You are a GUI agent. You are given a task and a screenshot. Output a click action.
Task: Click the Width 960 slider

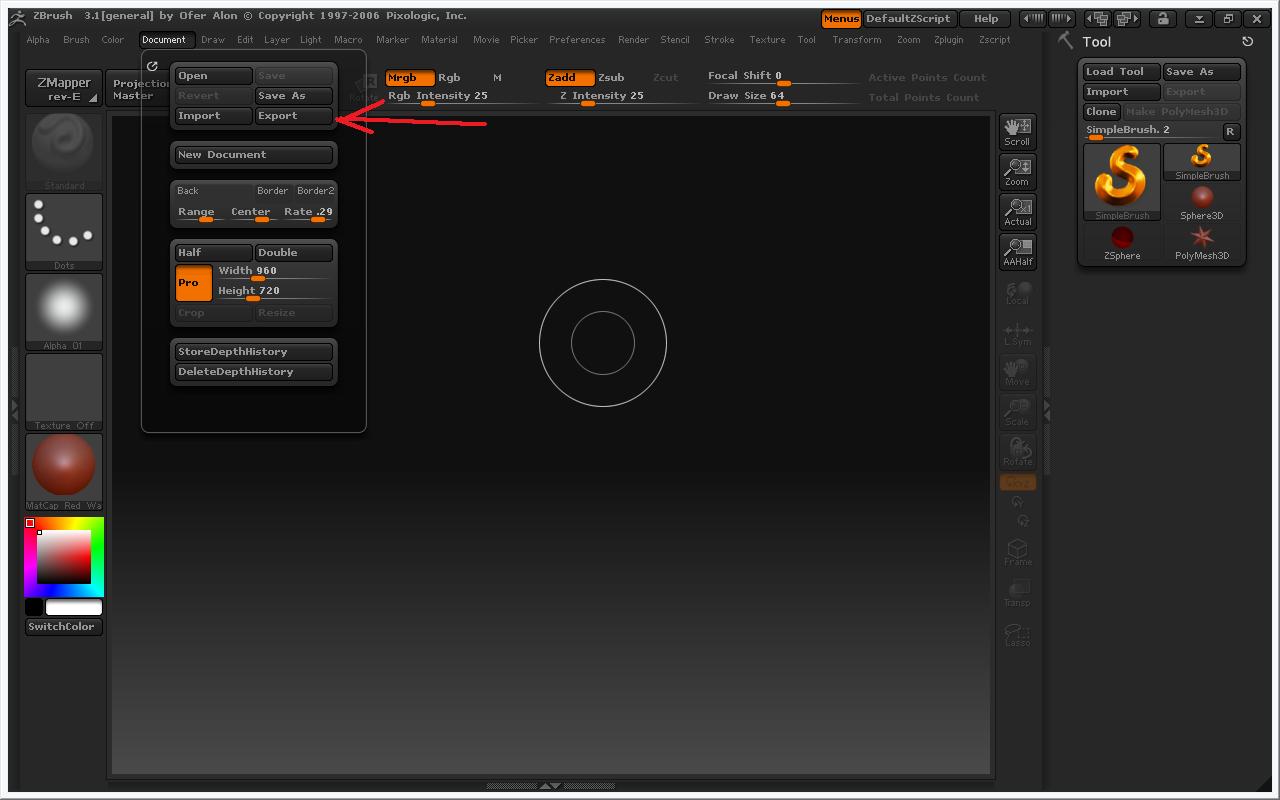click(x=274, y=272)
